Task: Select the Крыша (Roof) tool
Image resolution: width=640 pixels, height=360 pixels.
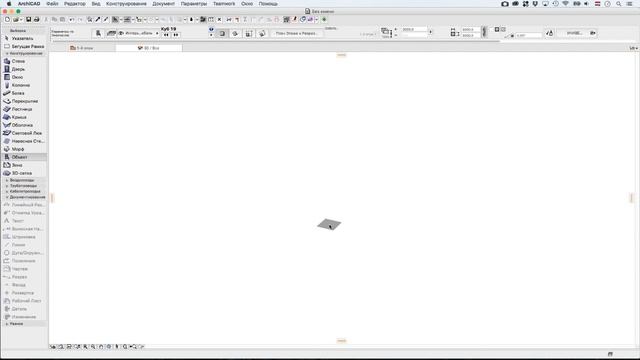Action: click(24, 117)
